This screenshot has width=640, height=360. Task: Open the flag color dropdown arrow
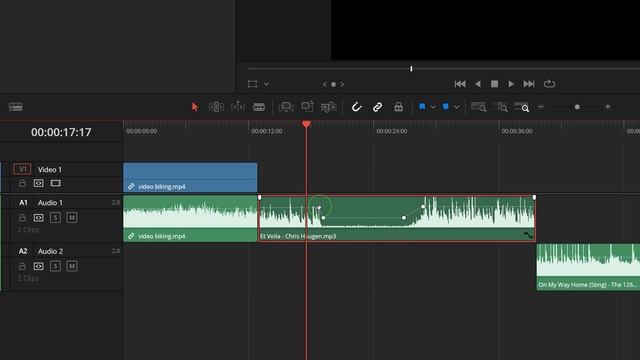pos(433,107)
